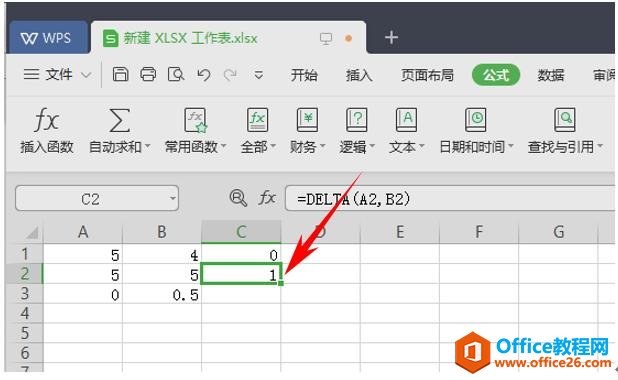Click the Print icon
Screen dimensions: 618x380
tap(148, 74)
